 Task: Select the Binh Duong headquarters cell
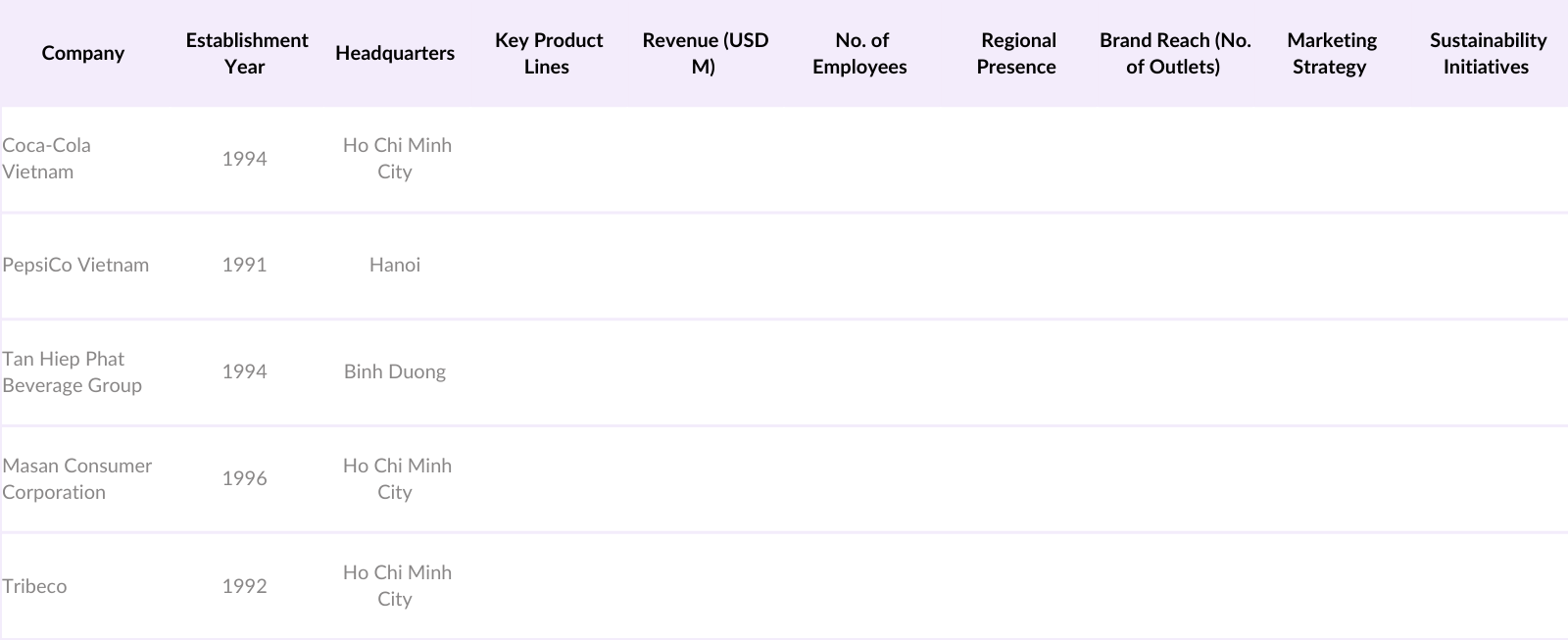tap(395, 371)
